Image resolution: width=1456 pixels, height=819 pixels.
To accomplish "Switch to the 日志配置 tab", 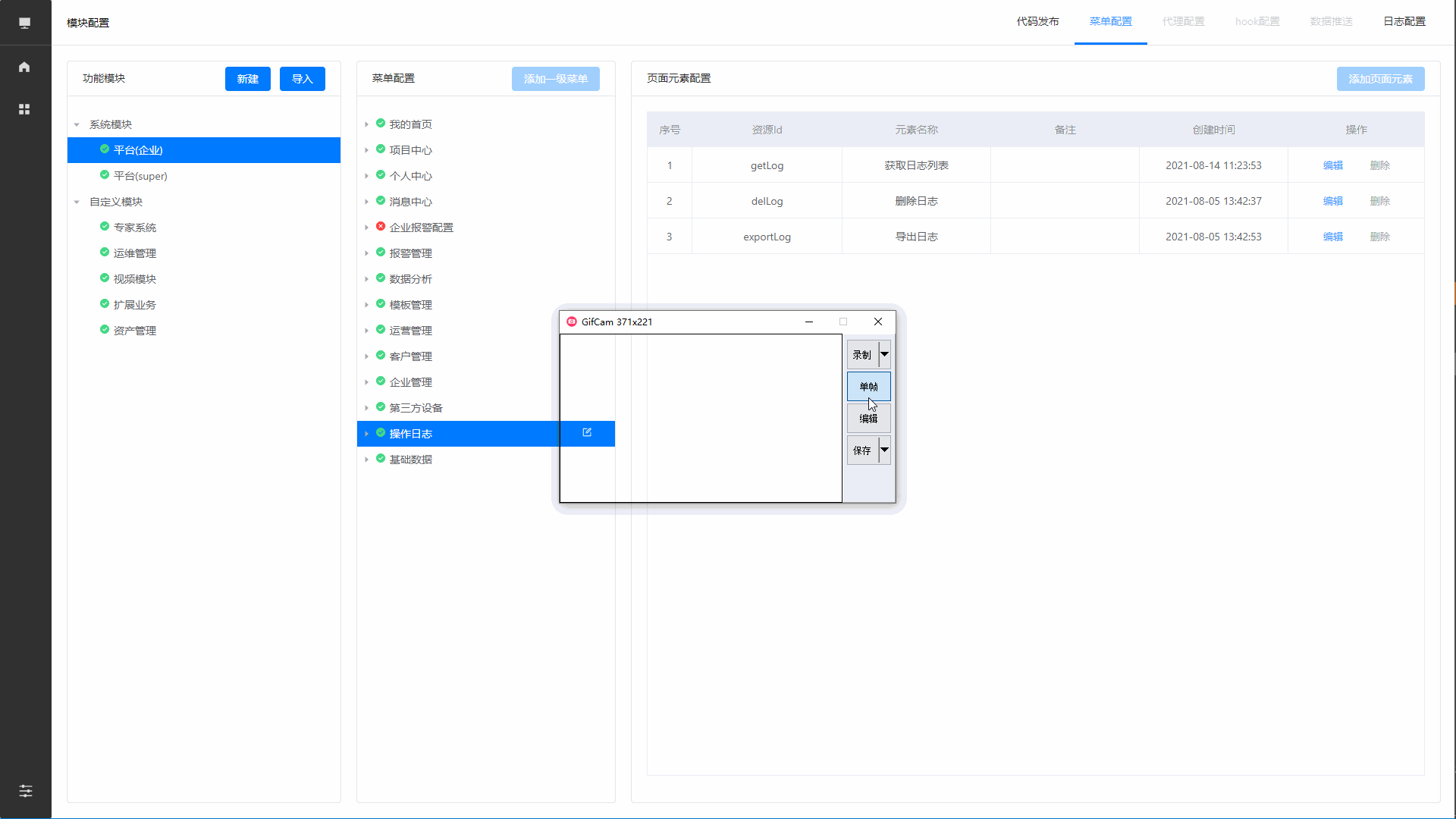I will (1404, 21).
